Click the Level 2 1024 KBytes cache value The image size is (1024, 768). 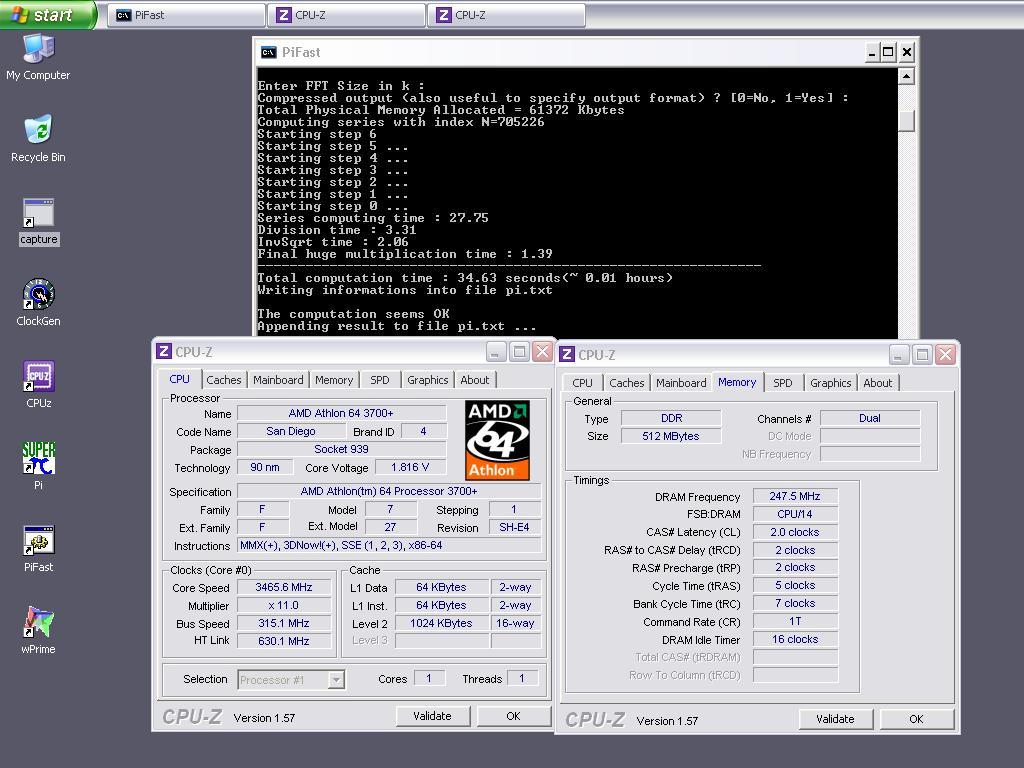[441, 624]
